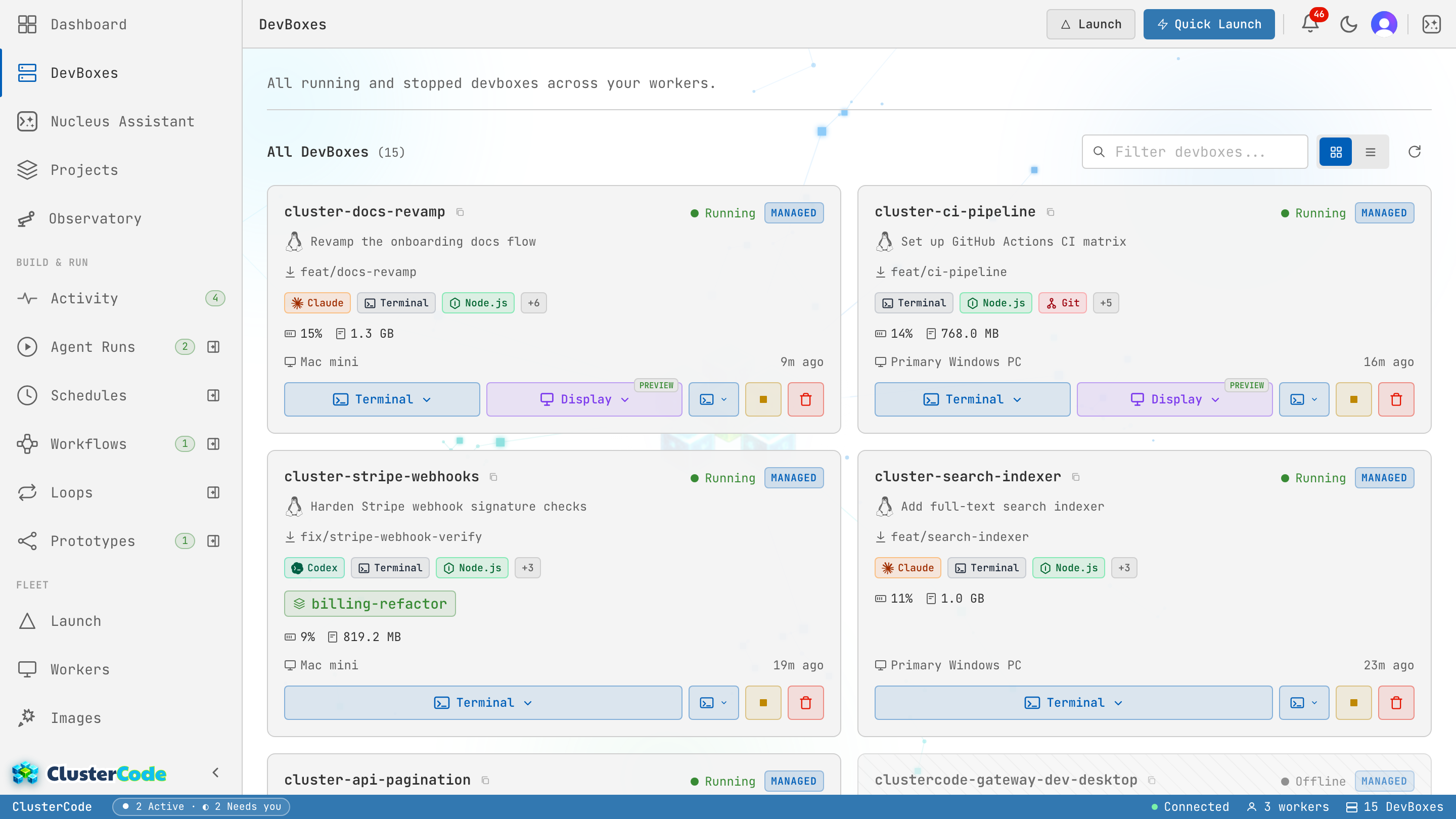Click the Claude tag on cluster-search-indexer
The image size is (1456, 819).
coord(908,567)
